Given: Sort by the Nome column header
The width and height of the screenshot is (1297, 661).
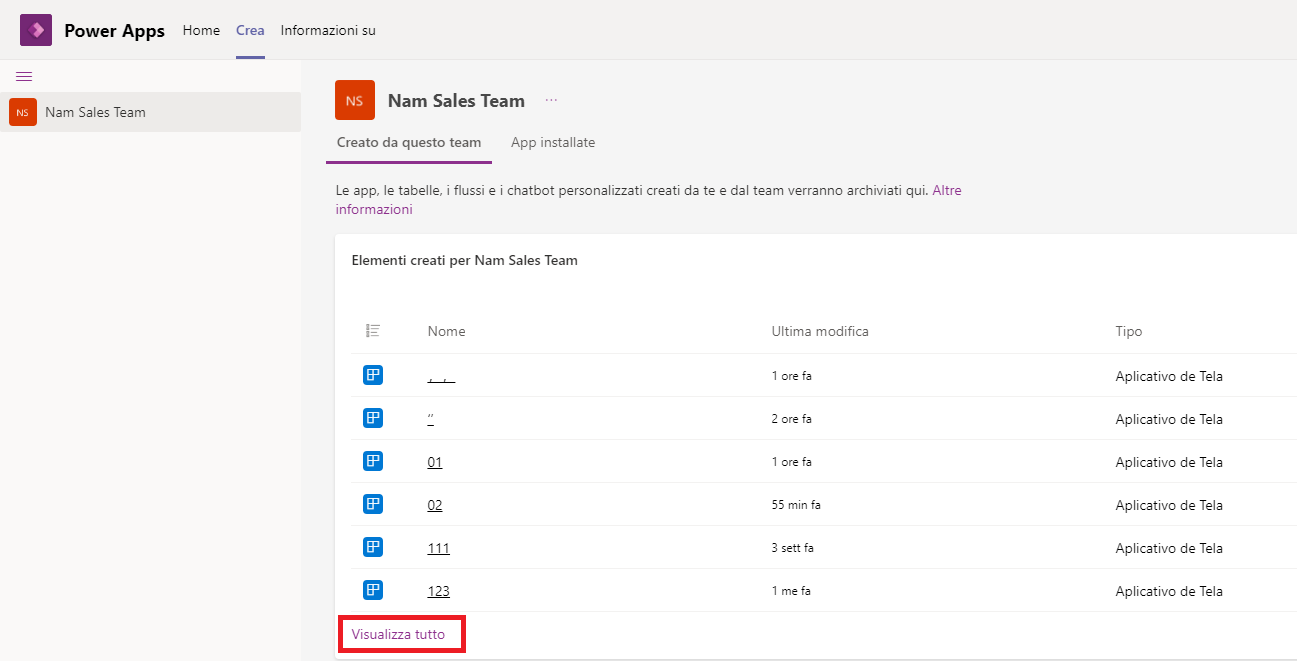Looking at the screenshot, I should coord(446,331).
